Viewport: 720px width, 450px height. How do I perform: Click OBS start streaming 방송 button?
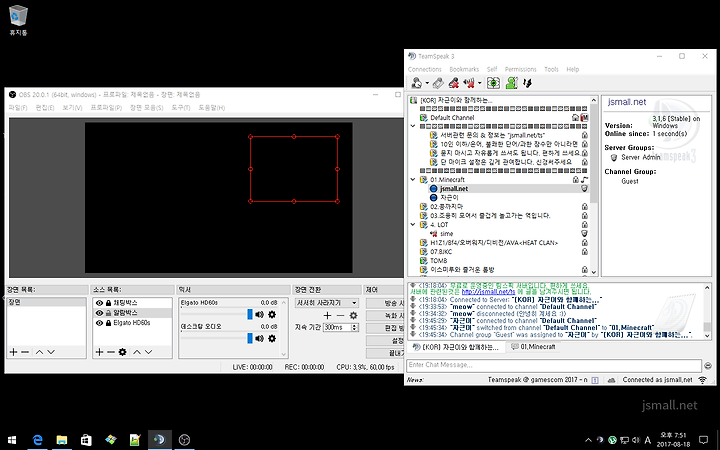pyautogui.click(x=385, y=303)
